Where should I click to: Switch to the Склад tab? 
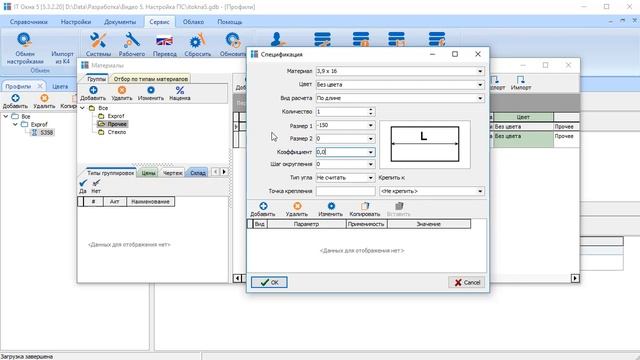coord(198,173)
